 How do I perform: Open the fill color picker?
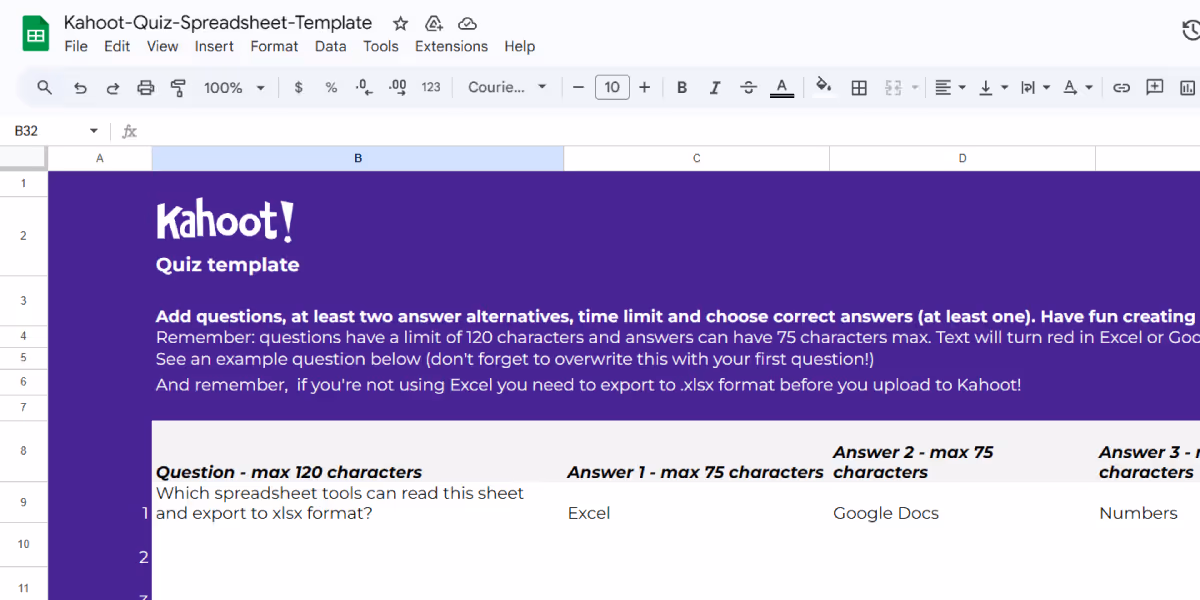tap(824, 87)
